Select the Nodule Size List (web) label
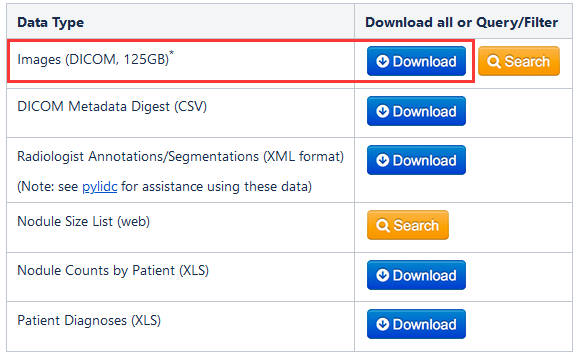Image resolution: width=582 pixels, height=364 pixels. pyautogui.click(x=84, y=222)
